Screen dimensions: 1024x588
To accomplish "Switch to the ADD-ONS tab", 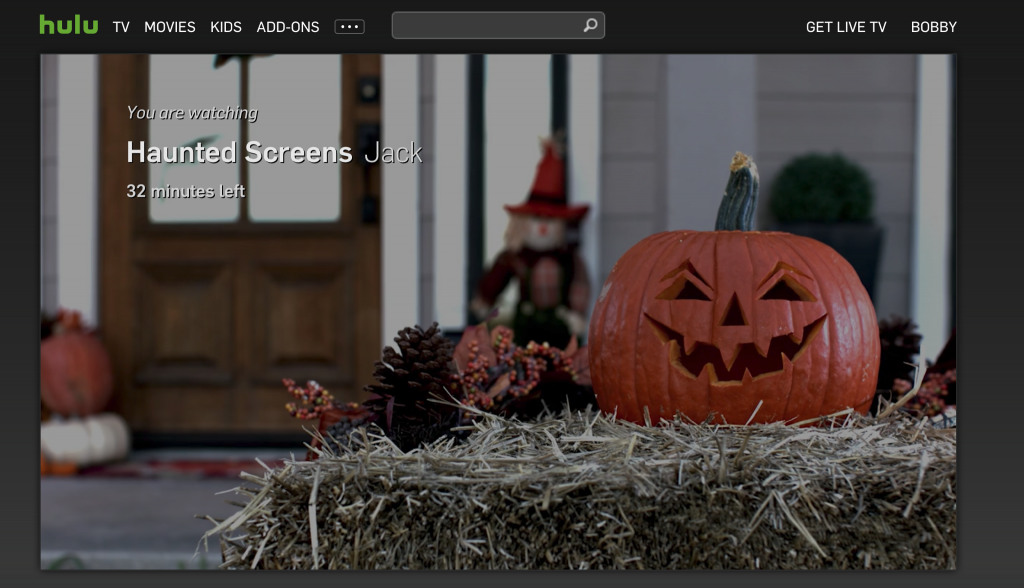I will 287,27.
